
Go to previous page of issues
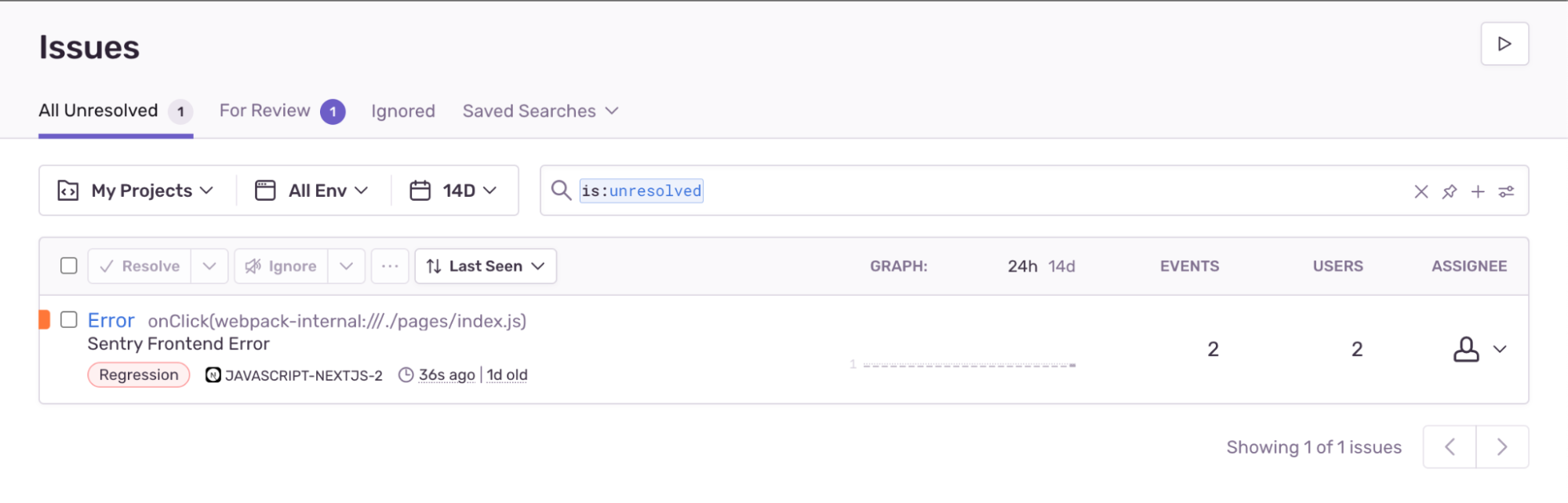point(1450,447)
